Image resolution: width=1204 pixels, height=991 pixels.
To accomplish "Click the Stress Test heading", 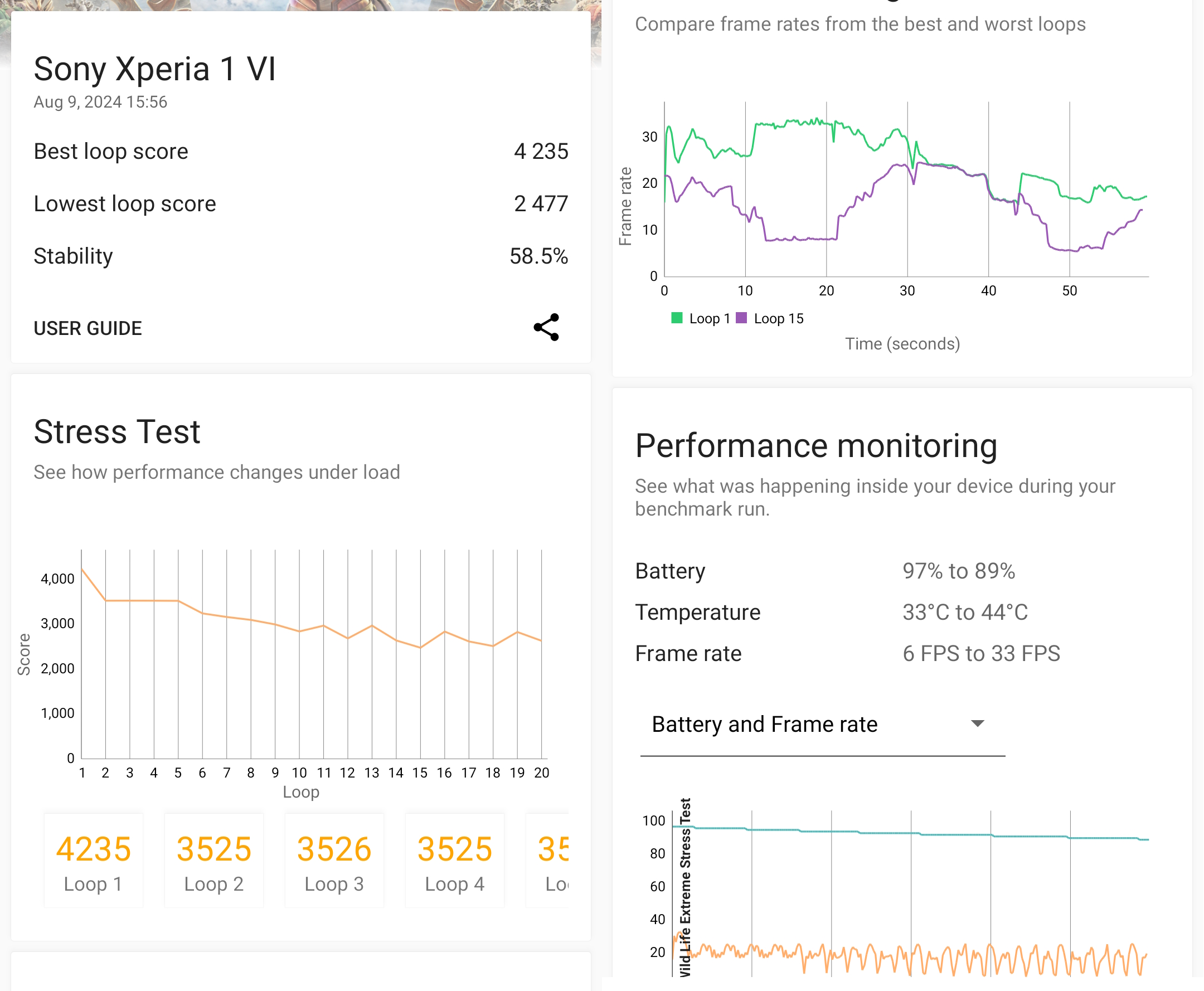I will coord(117,431).
